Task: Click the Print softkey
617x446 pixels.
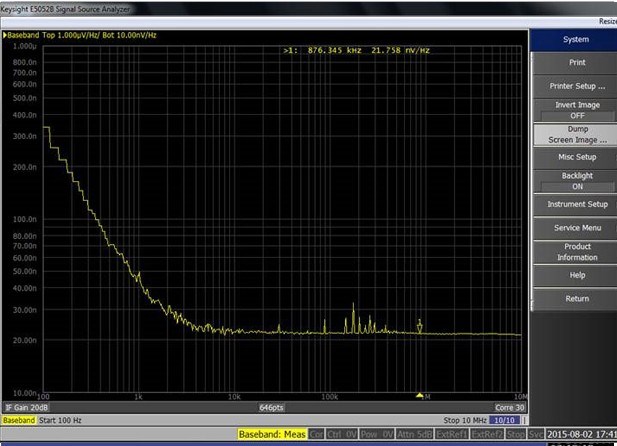Action: pos(576,63)
